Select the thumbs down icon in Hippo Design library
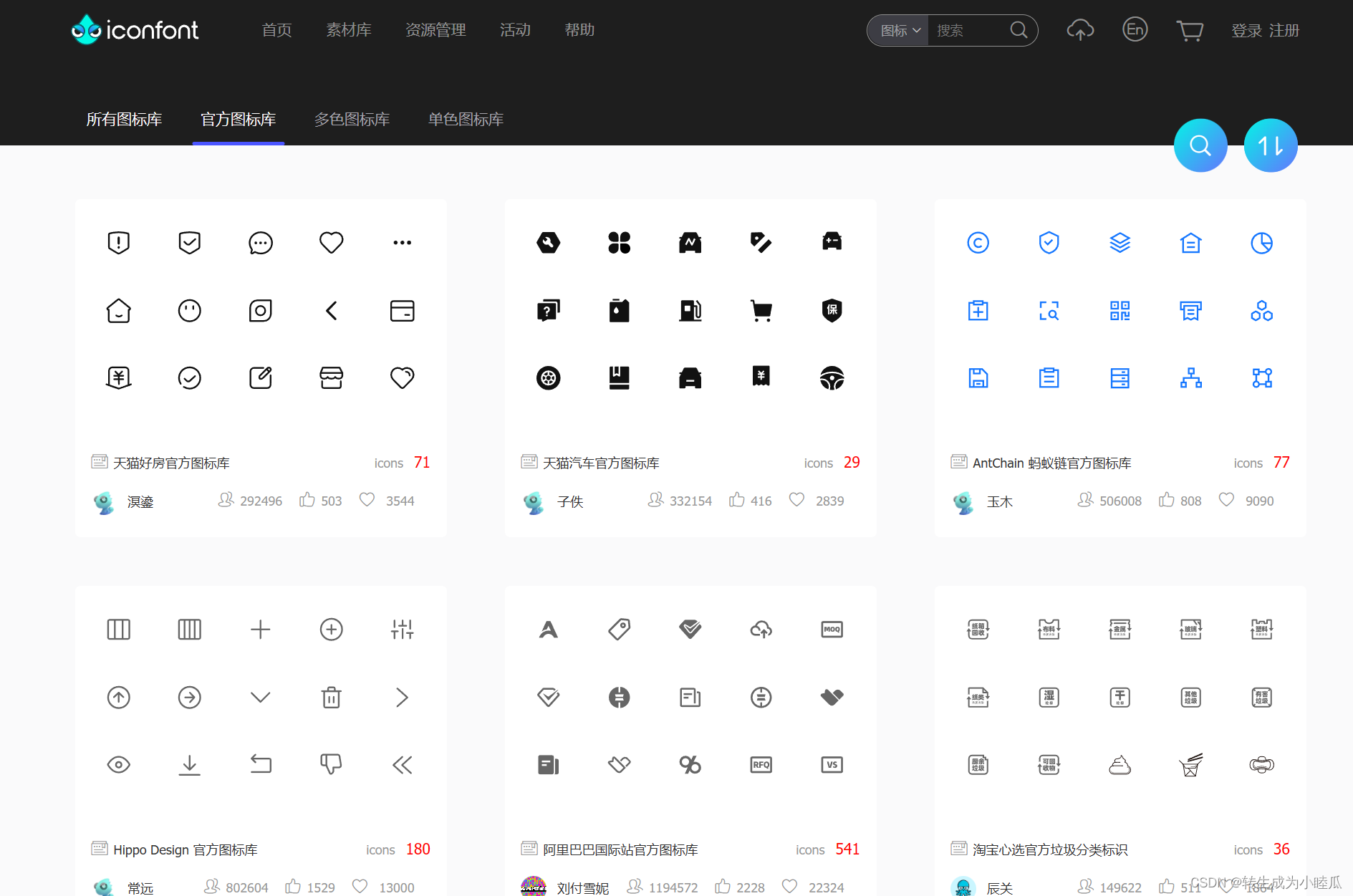Image resolution: width=1353 pixels, height=896 pixels. click(331, 764)
